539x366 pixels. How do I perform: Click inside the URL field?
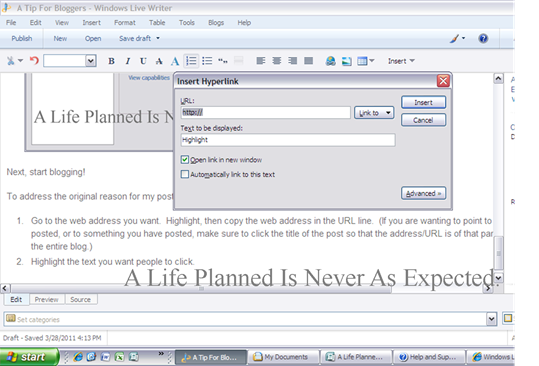coord(265,112)
